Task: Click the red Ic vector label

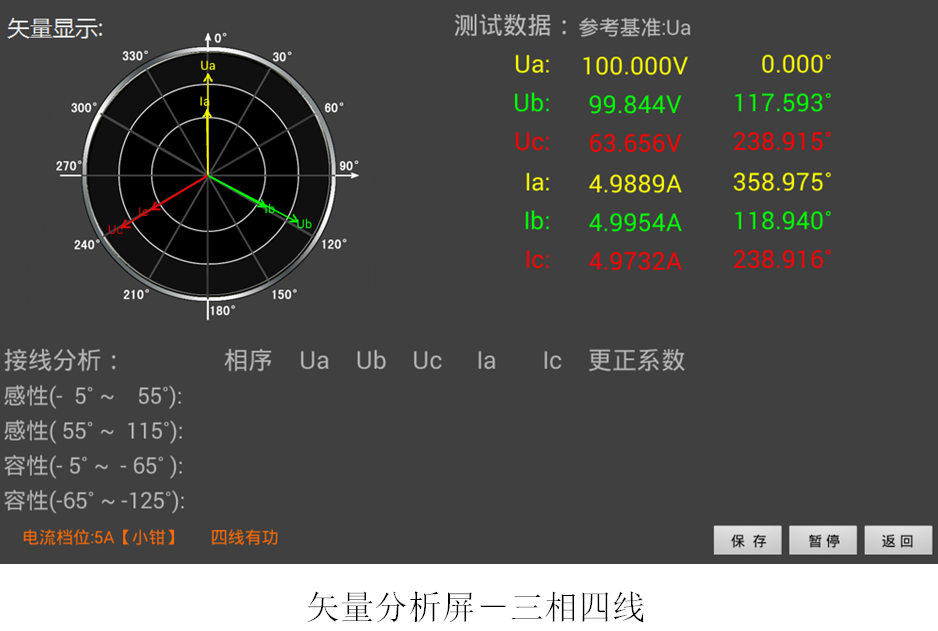Action: [144, 212]
